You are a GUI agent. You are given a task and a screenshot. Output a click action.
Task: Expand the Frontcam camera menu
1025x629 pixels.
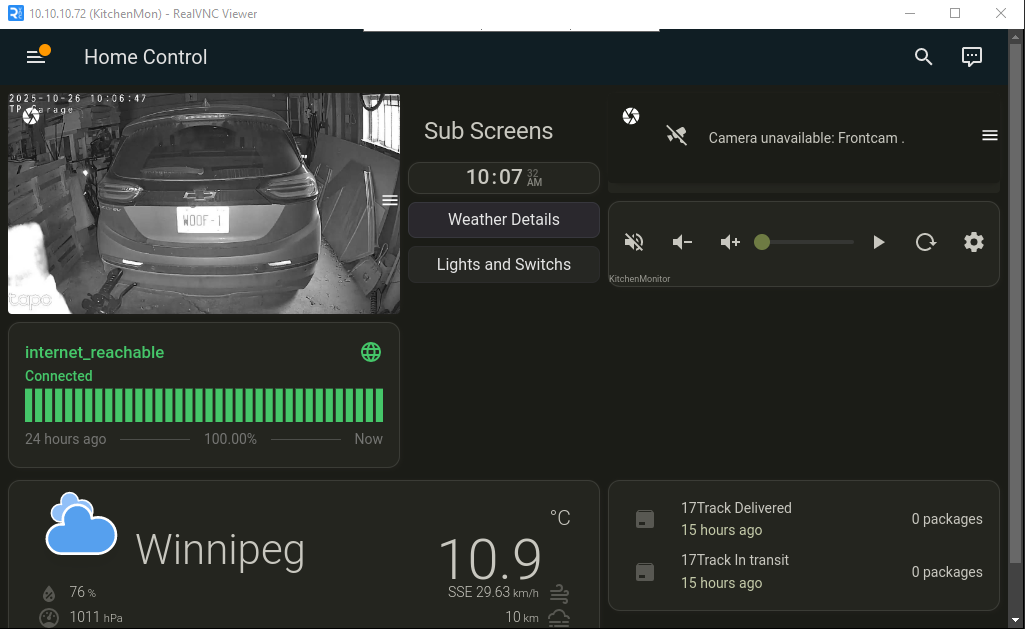pyautogui.click(x=989, y=136)
